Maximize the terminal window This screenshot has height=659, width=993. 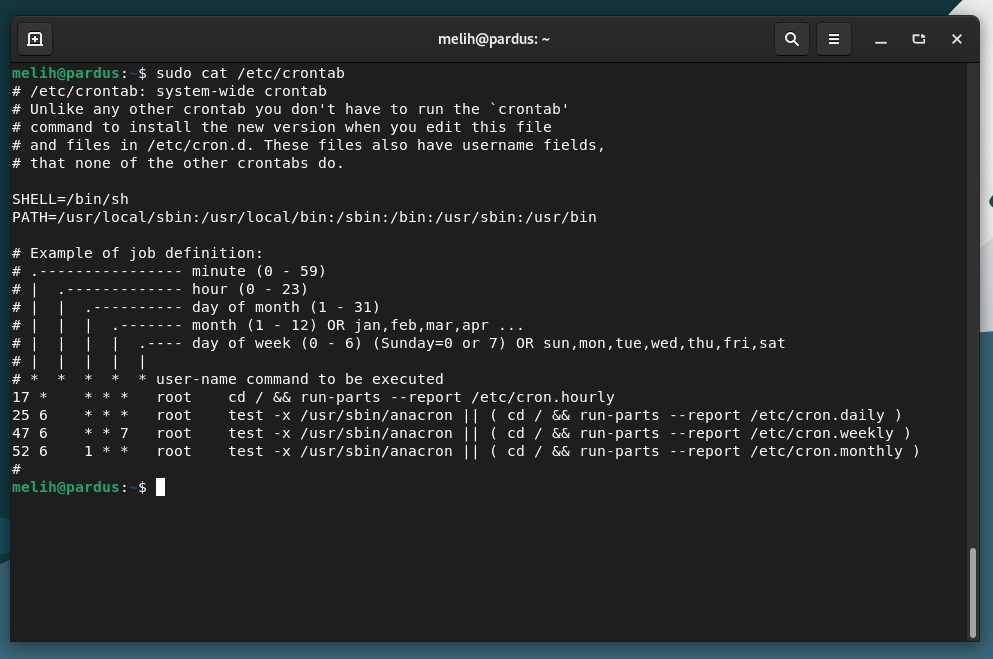pos(918,39)
